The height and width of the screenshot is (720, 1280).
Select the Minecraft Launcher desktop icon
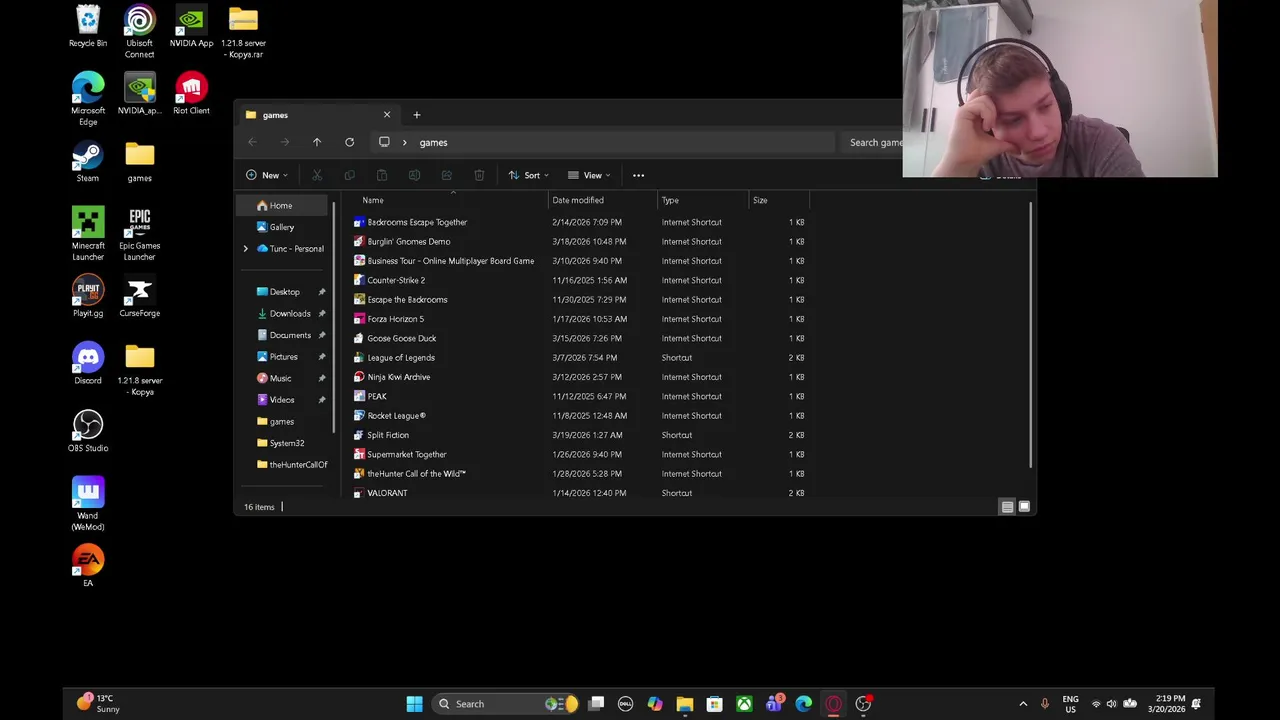click(88, 234)
